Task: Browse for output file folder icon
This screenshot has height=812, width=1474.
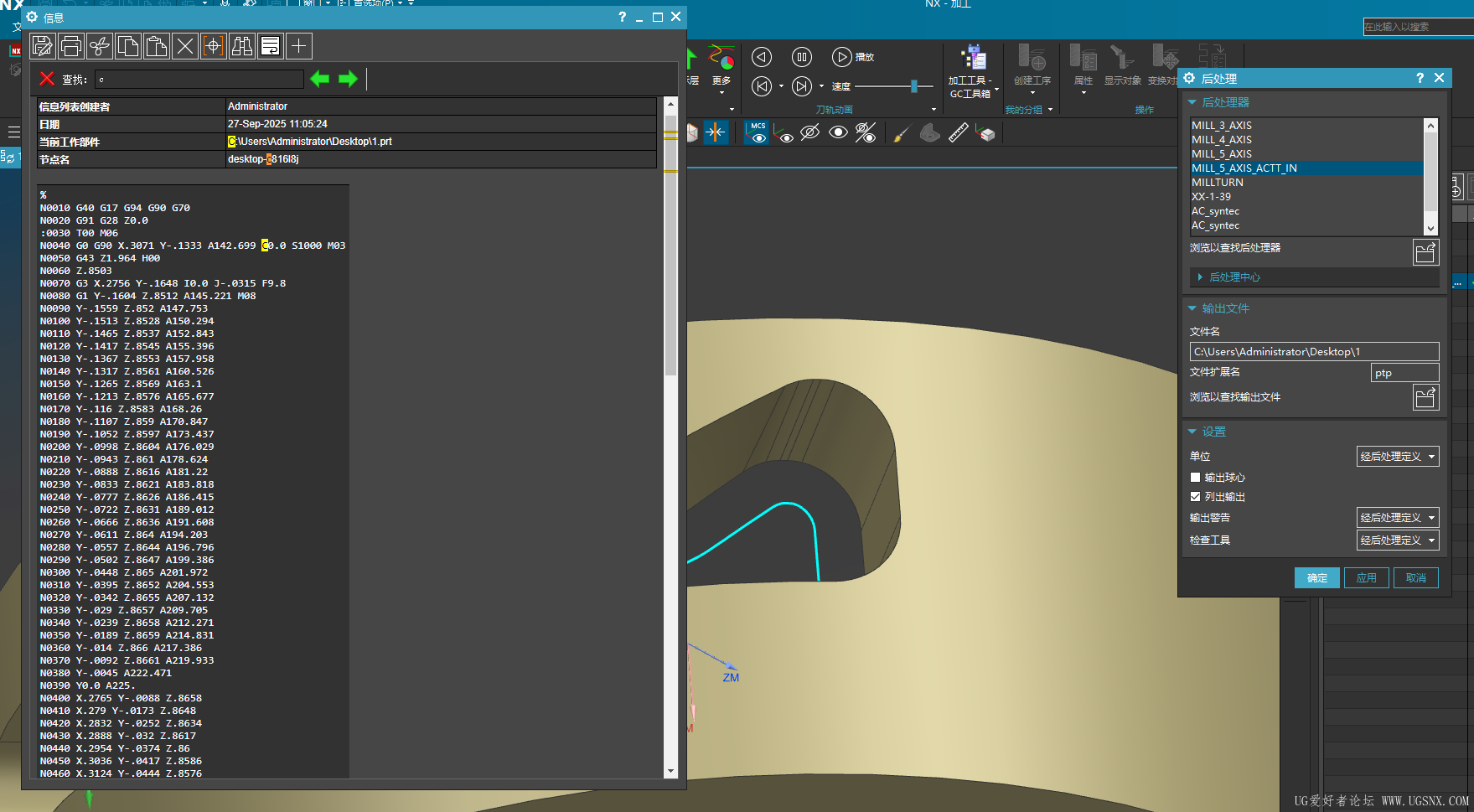Action: tap(1425, 397)
